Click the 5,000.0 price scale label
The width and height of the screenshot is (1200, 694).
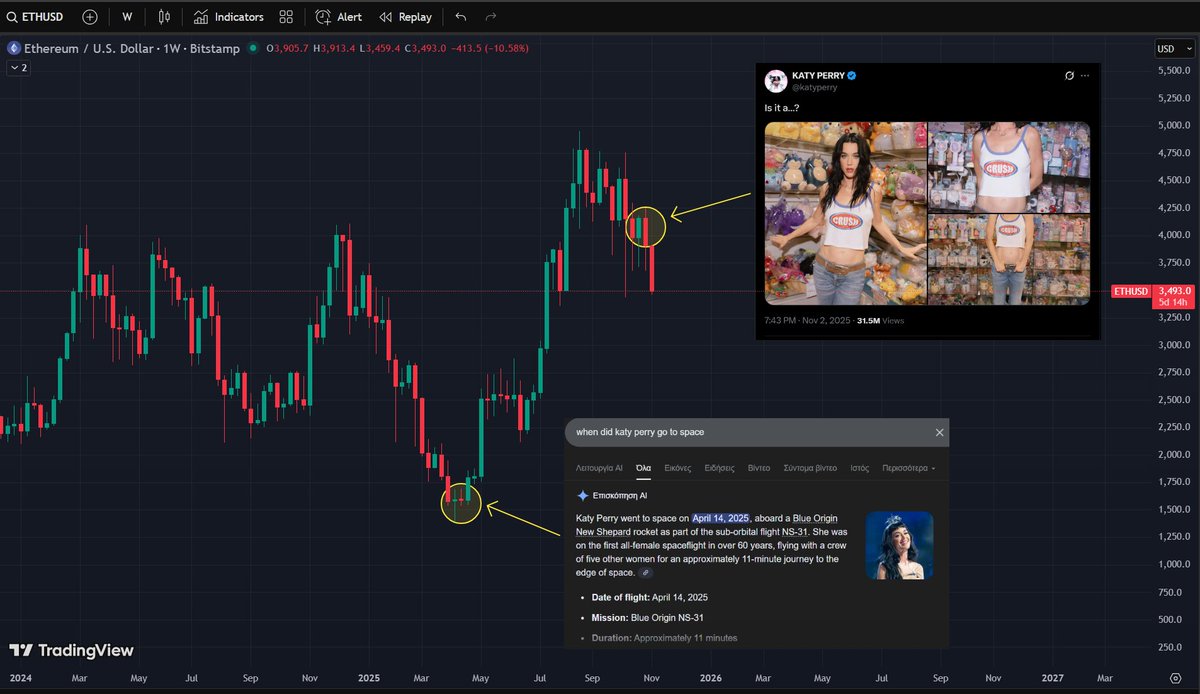point(1175,125)
